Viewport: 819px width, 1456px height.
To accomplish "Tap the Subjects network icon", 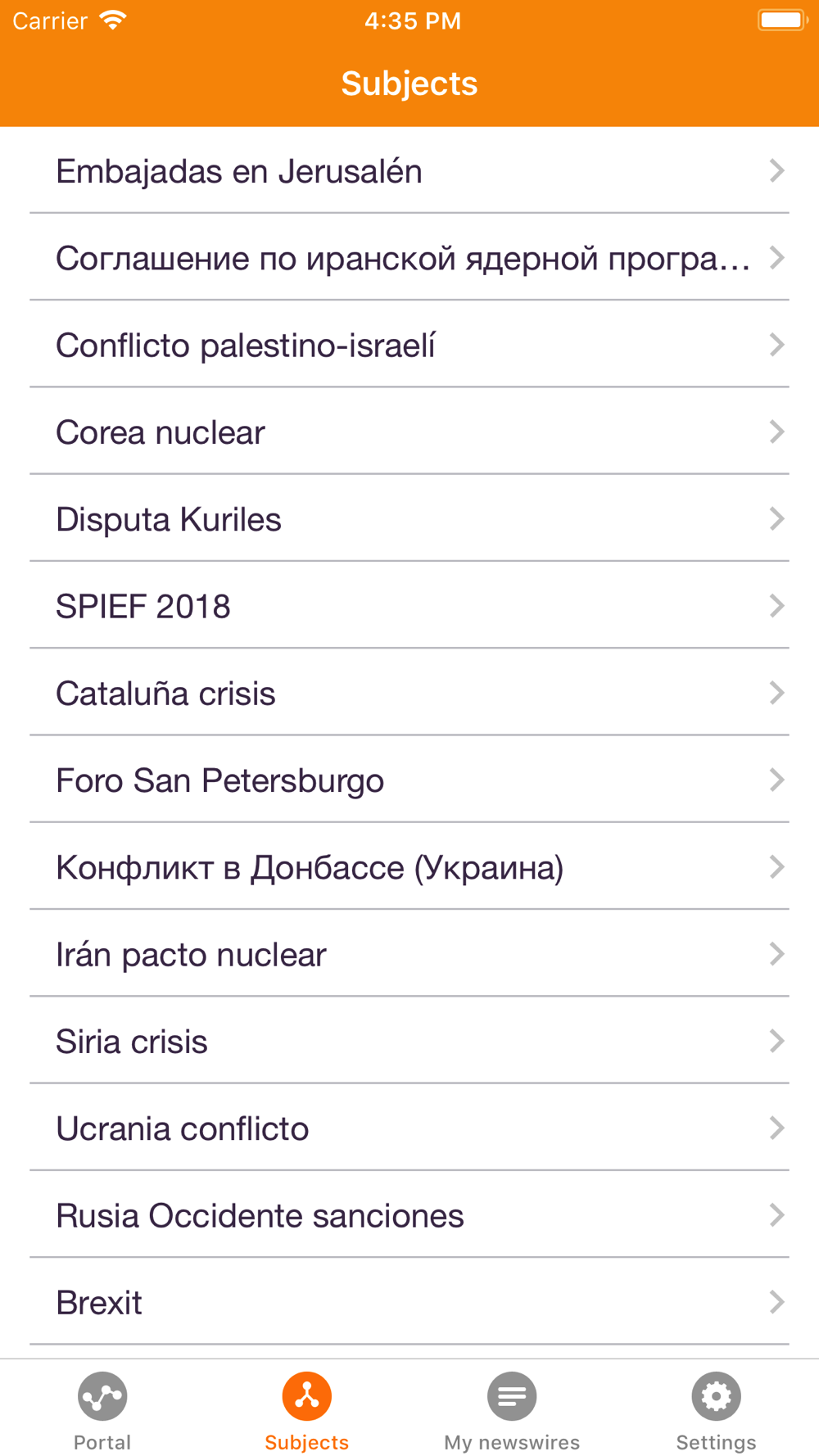I will pyautogui.click(x=307, y=1395).
